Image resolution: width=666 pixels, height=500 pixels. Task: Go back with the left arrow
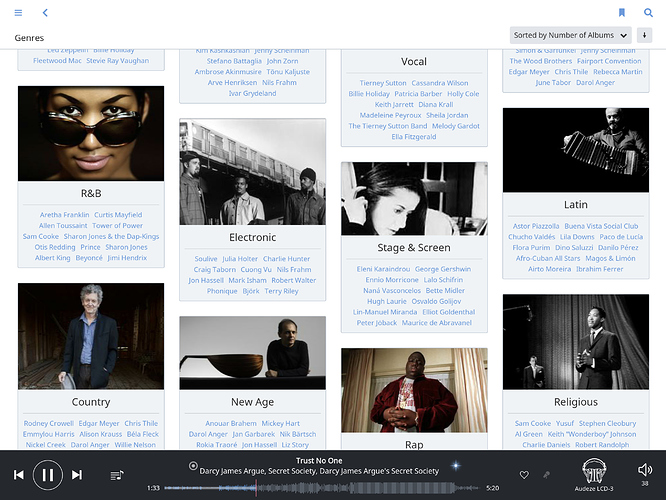45,13
